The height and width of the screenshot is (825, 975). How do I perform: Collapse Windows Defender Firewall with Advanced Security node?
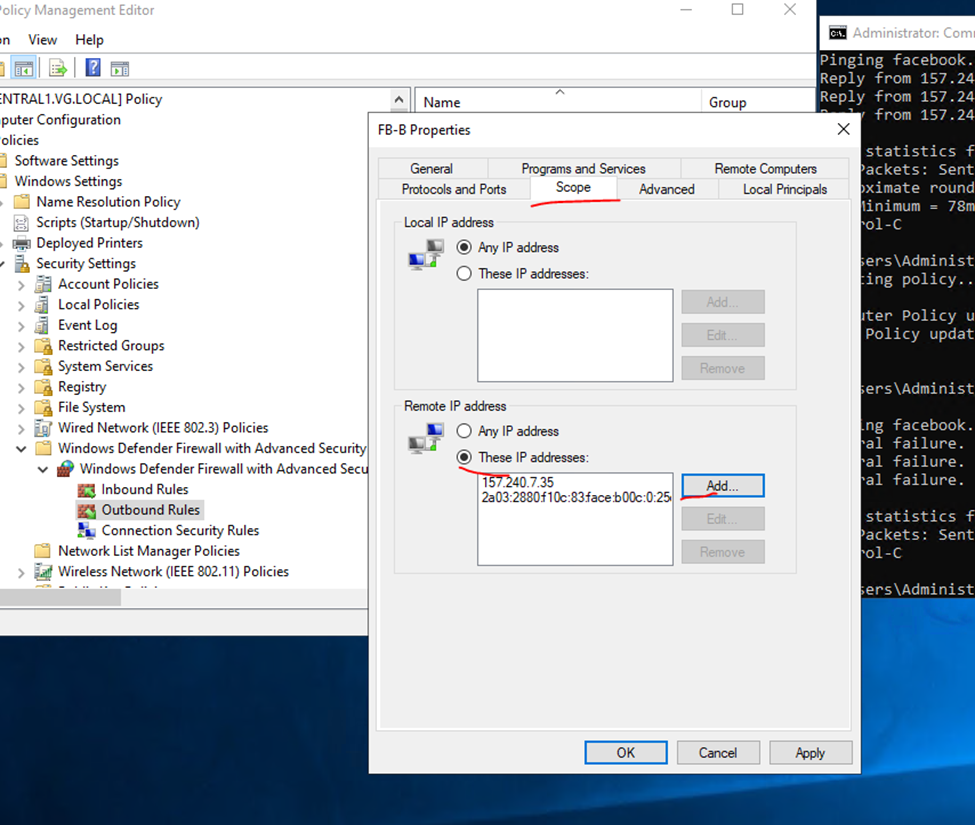click(21, 449)
